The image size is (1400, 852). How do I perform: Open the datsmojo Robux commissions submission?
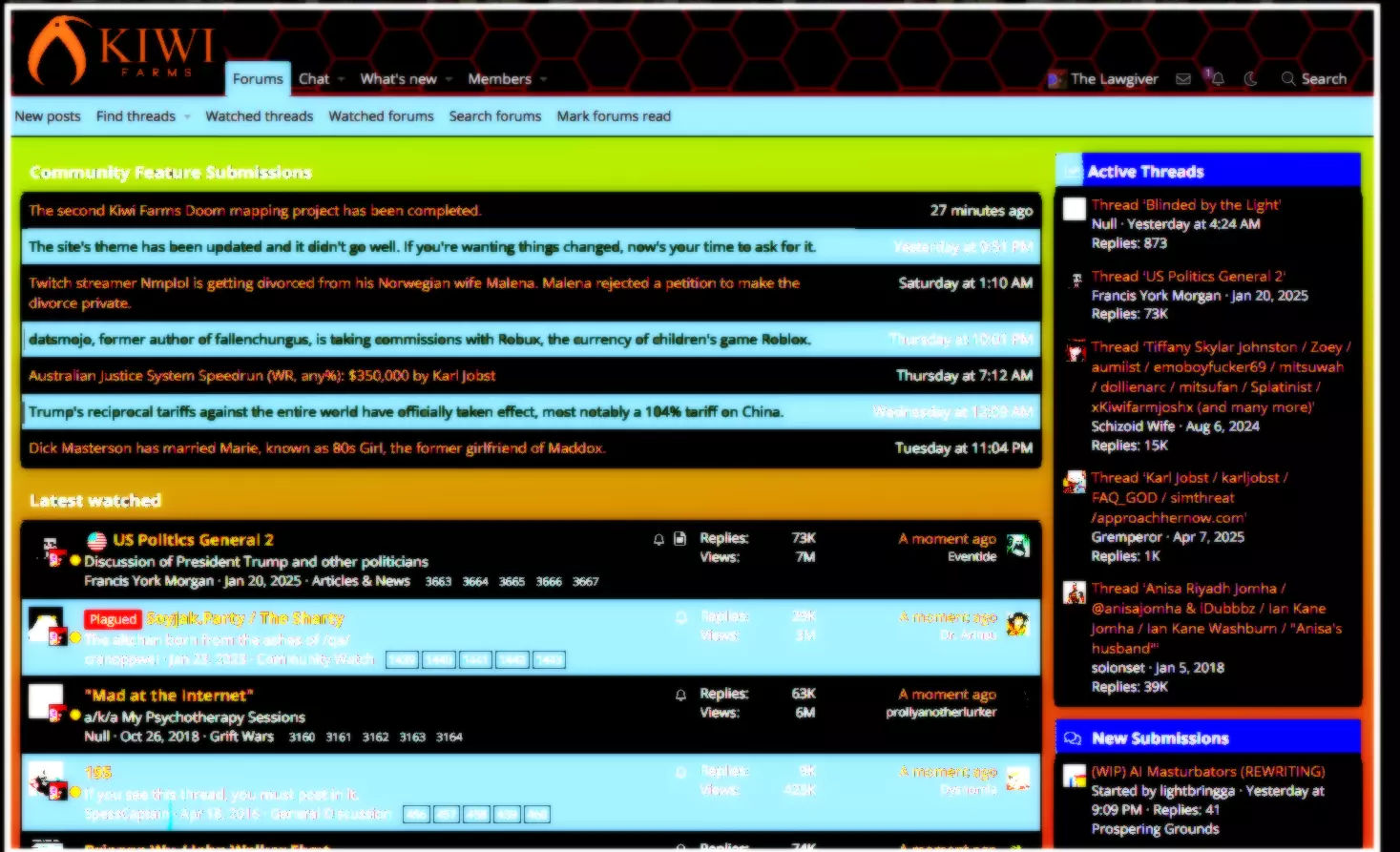coord(420,340)
